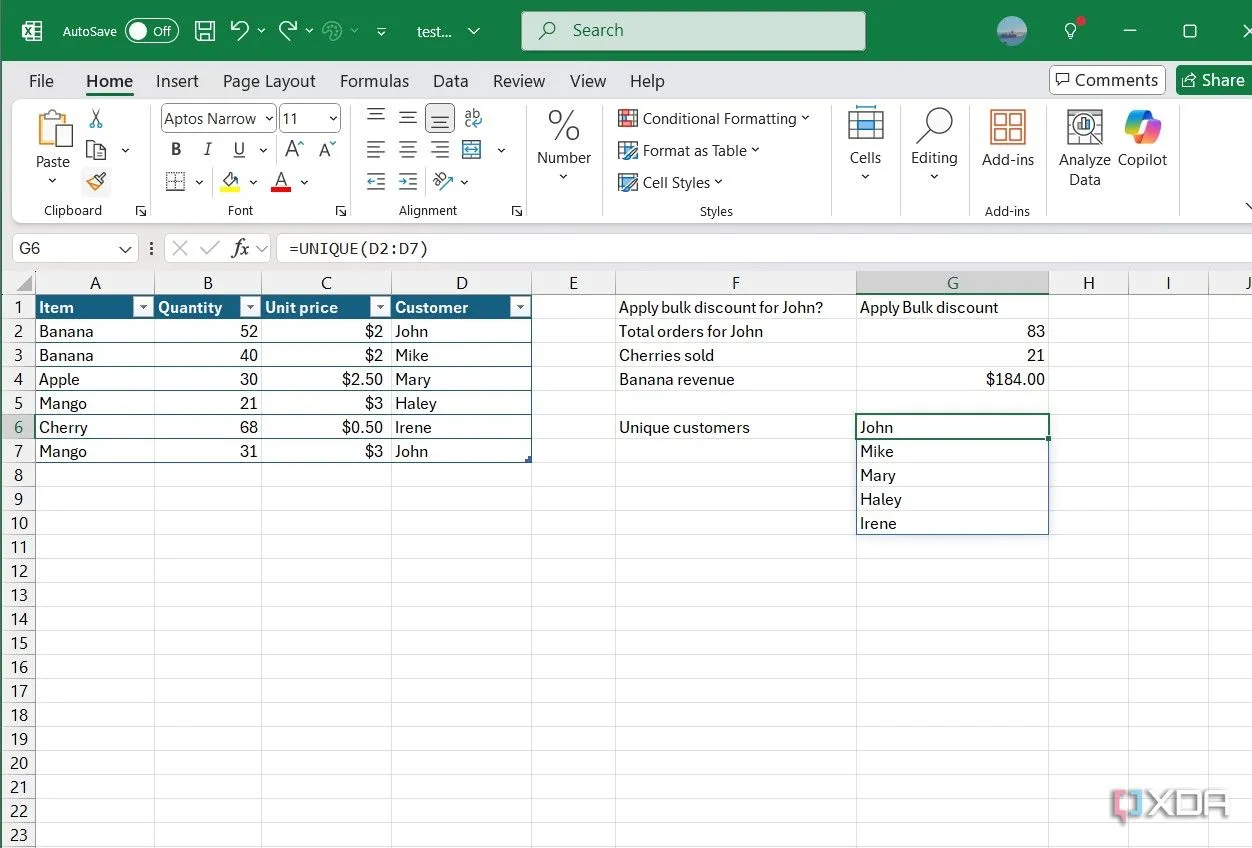Image resolution: width=1252 pixels, height=848 pixels.
Task: Click the Add-ins icon
Action: click(1008, 139)
